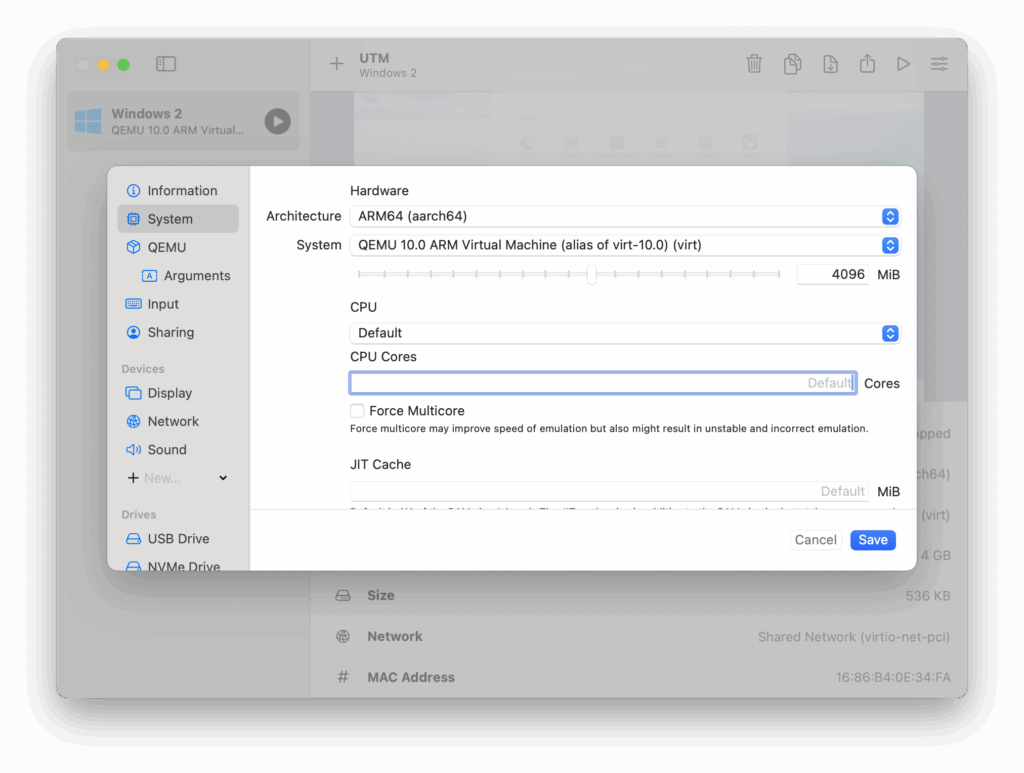Open the Display settings tab
Screen dimensions: 1024x773
point(169,393)
